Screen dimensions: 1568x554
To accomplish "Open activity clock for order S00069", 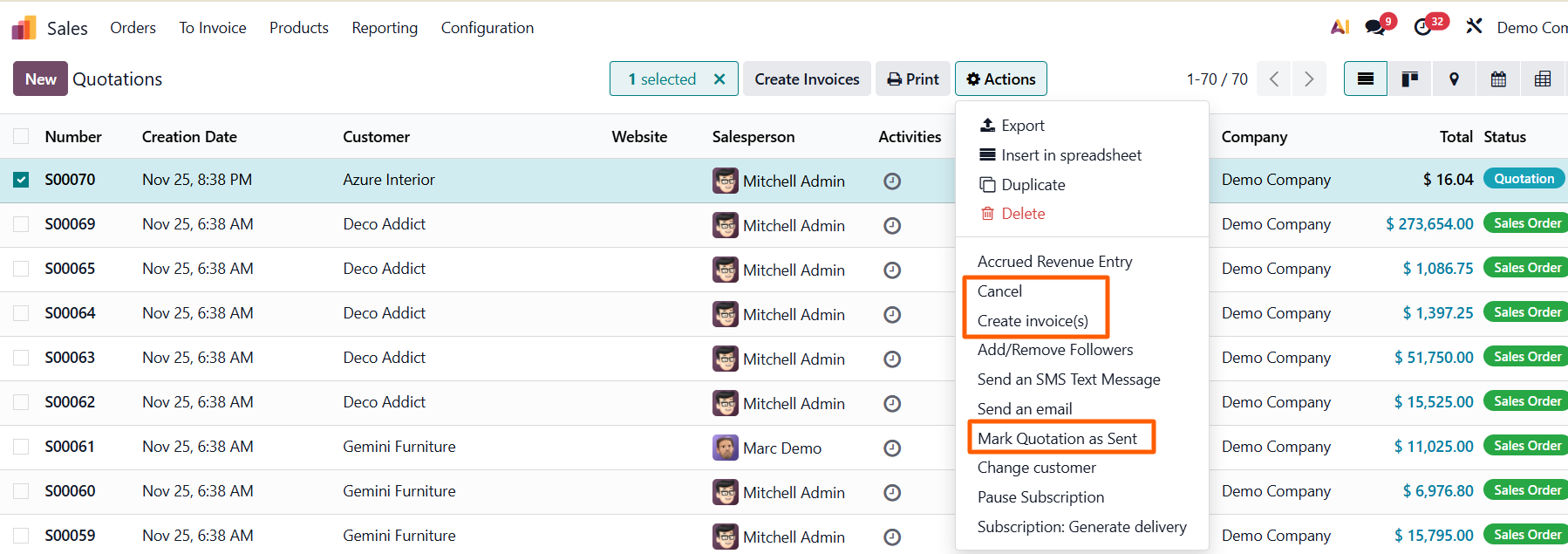I will point(891,226).
